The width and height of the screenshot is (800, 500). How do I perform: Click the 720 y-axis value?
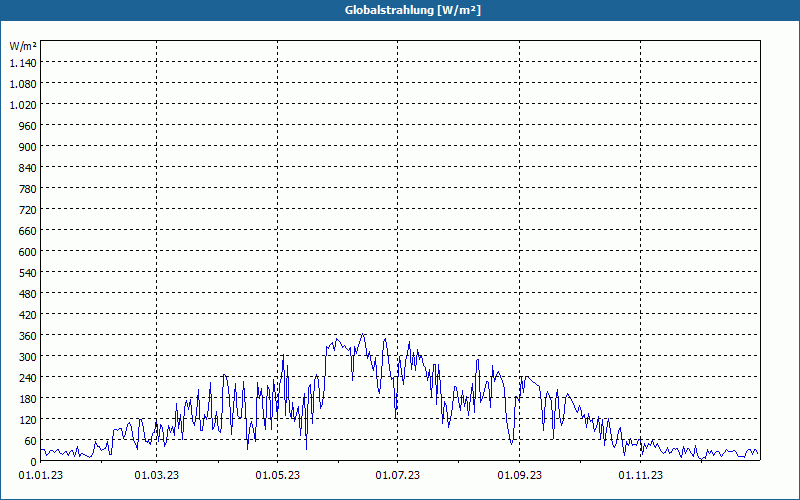[28, 210]
